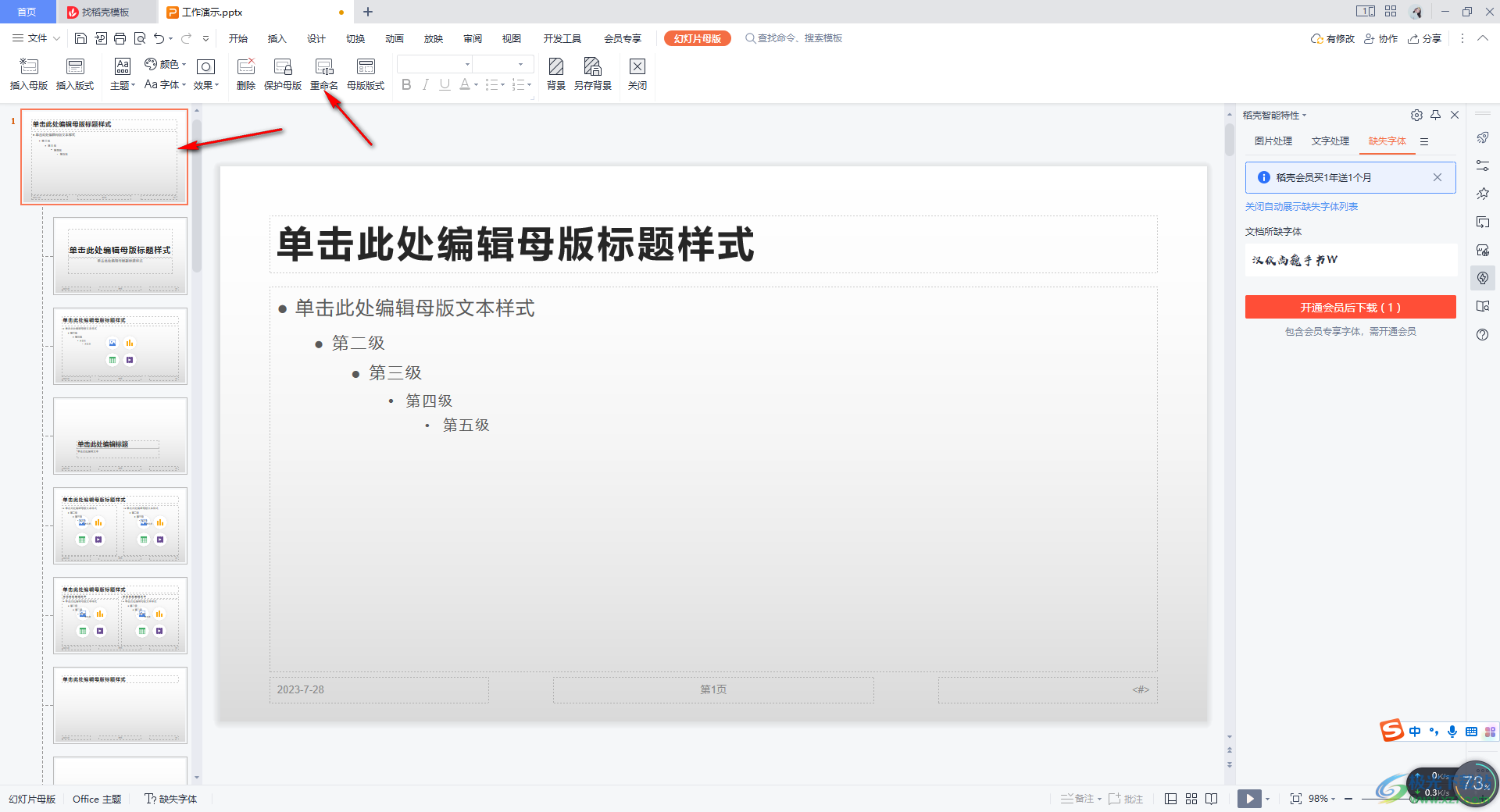This screenshot has width=1500, height=812.
Task: Open the font color dropdown arrow
Action: [476, 85]
